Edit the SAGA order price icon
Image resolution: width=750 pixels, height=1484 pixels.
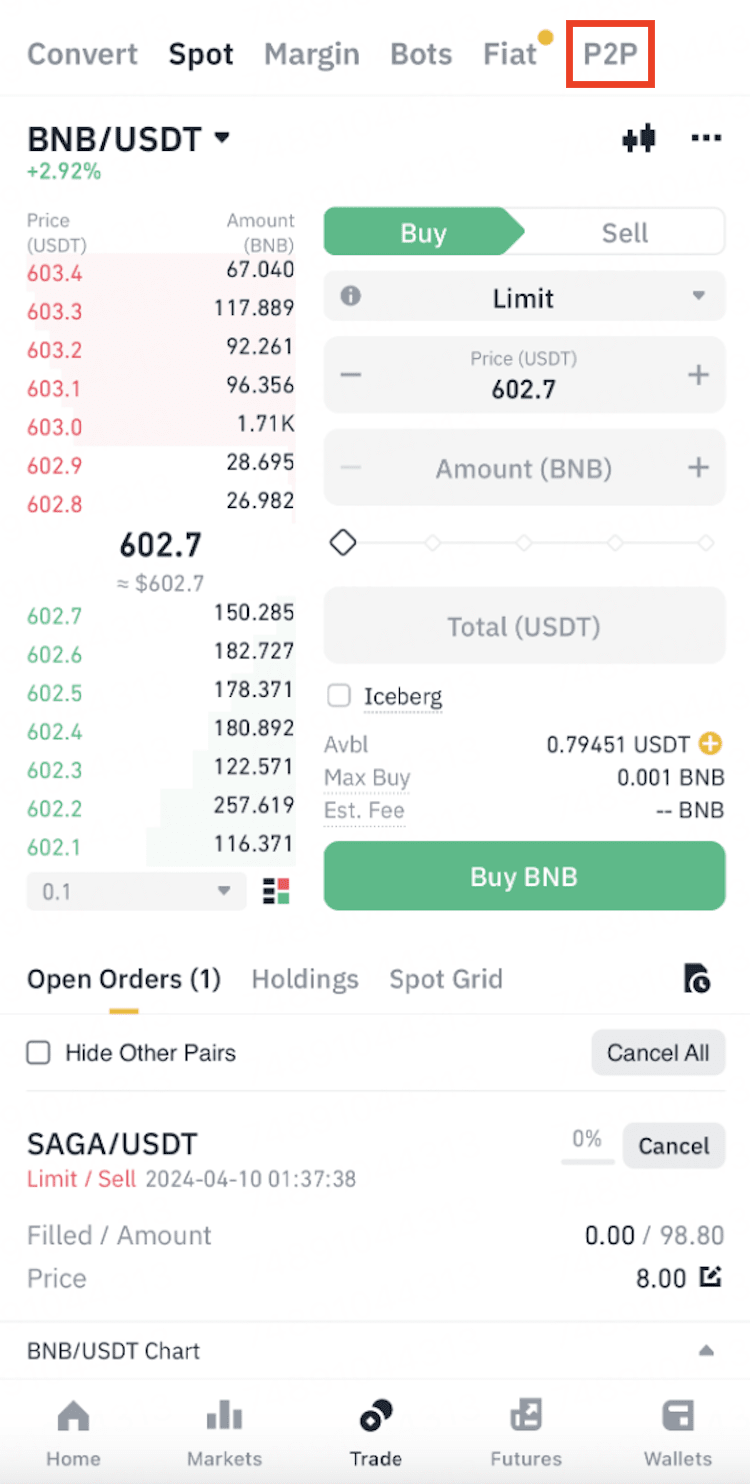click(x=710, y=1277)
